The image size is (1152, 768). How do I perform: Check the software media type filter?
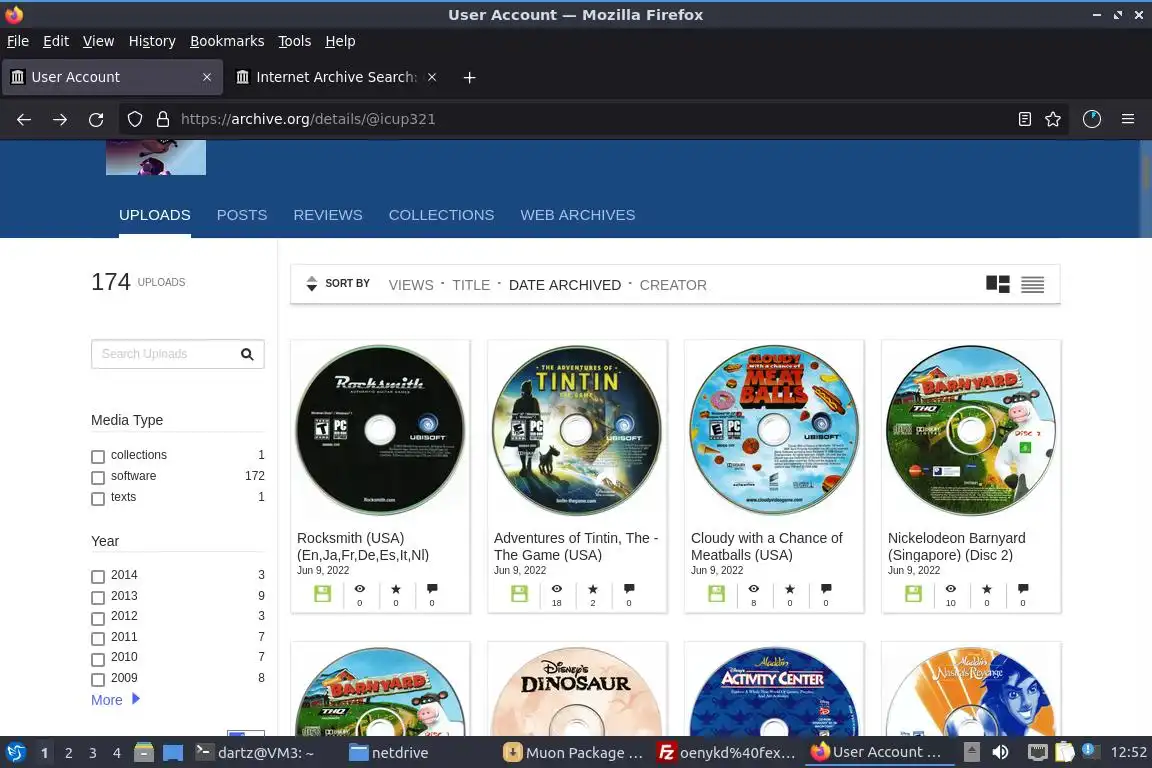pos(98,478)
